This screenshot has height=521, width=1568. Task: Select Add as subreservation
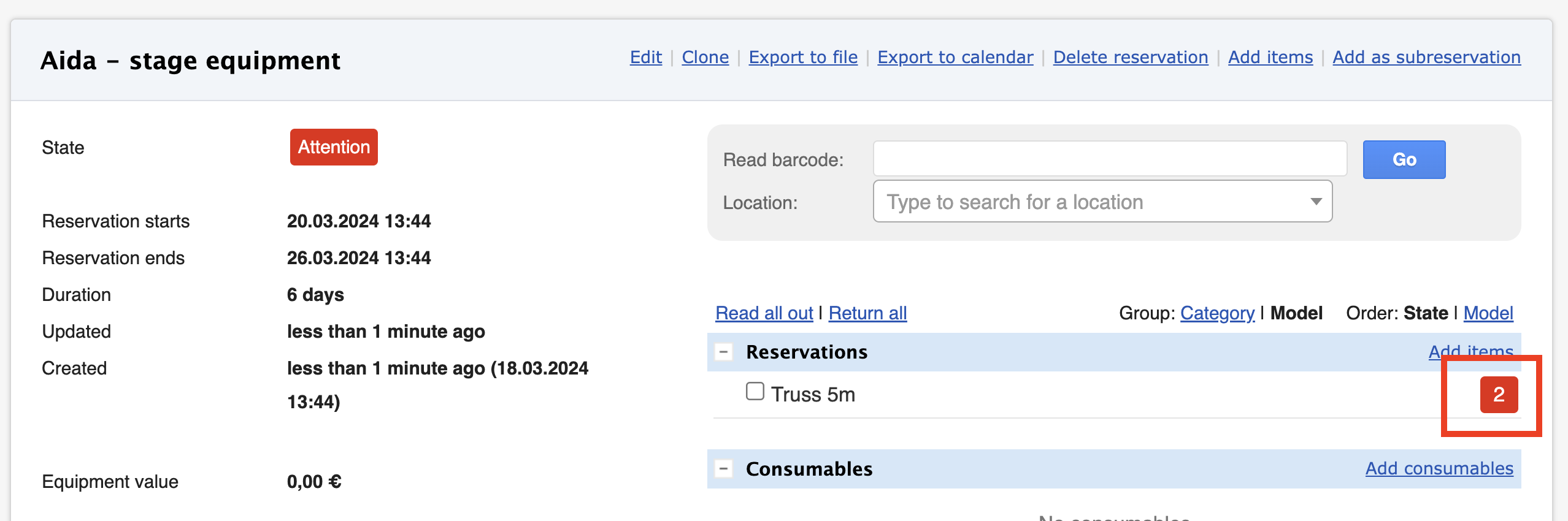coord(1427,57)
